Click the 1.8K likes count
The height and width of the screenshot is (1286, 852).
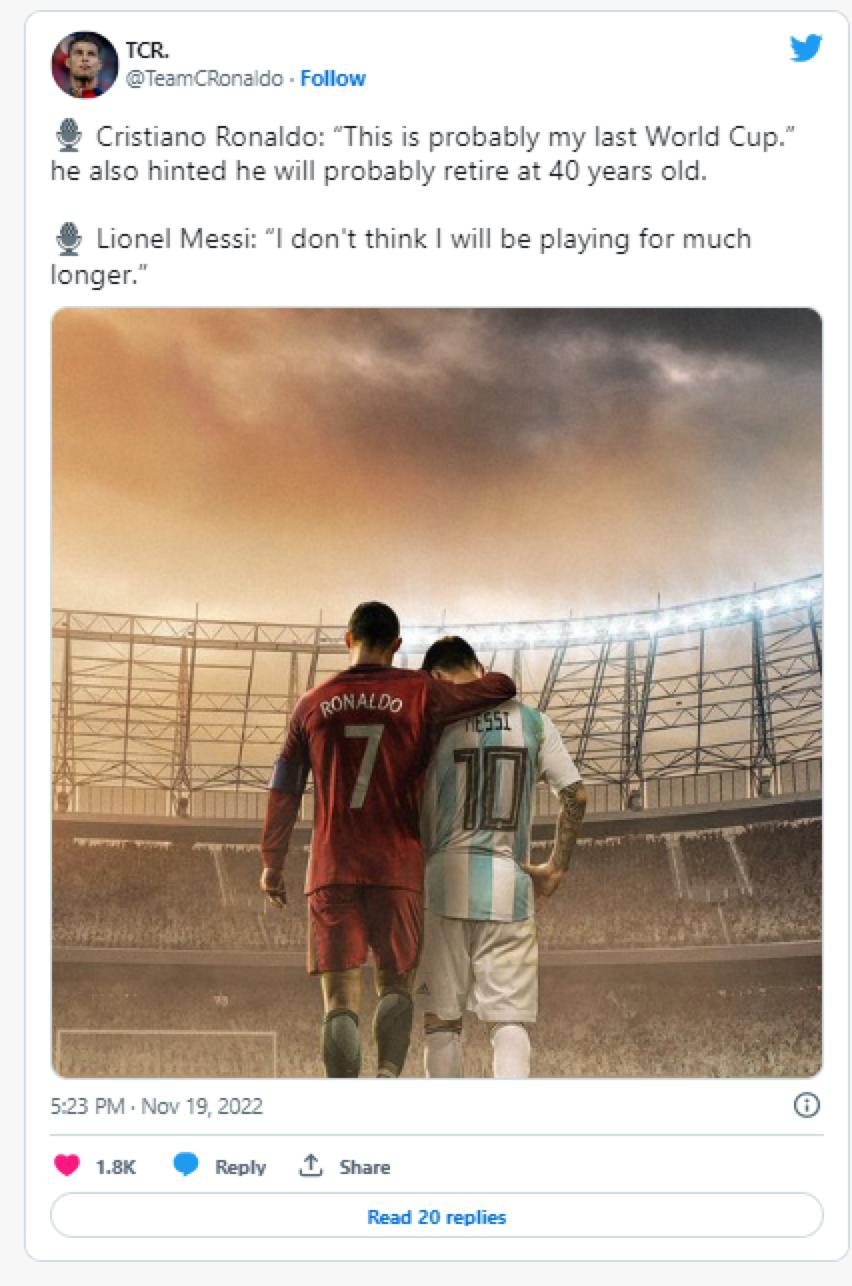tap(115, 1167)
